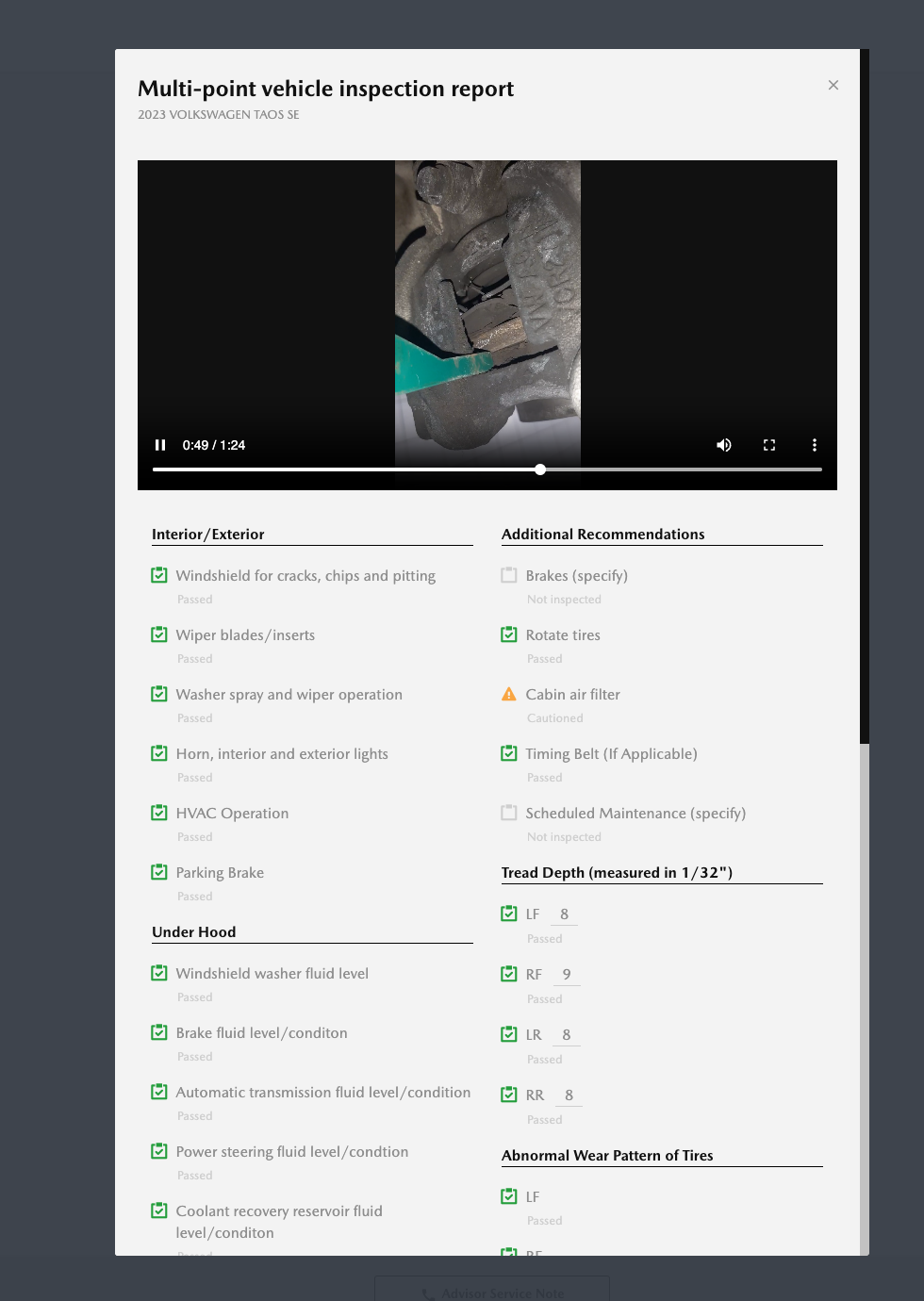This screenshot has width=924, height=1301.
Task: Click the Brakes (specify) clipboard icon
Action: pos(509,575)
